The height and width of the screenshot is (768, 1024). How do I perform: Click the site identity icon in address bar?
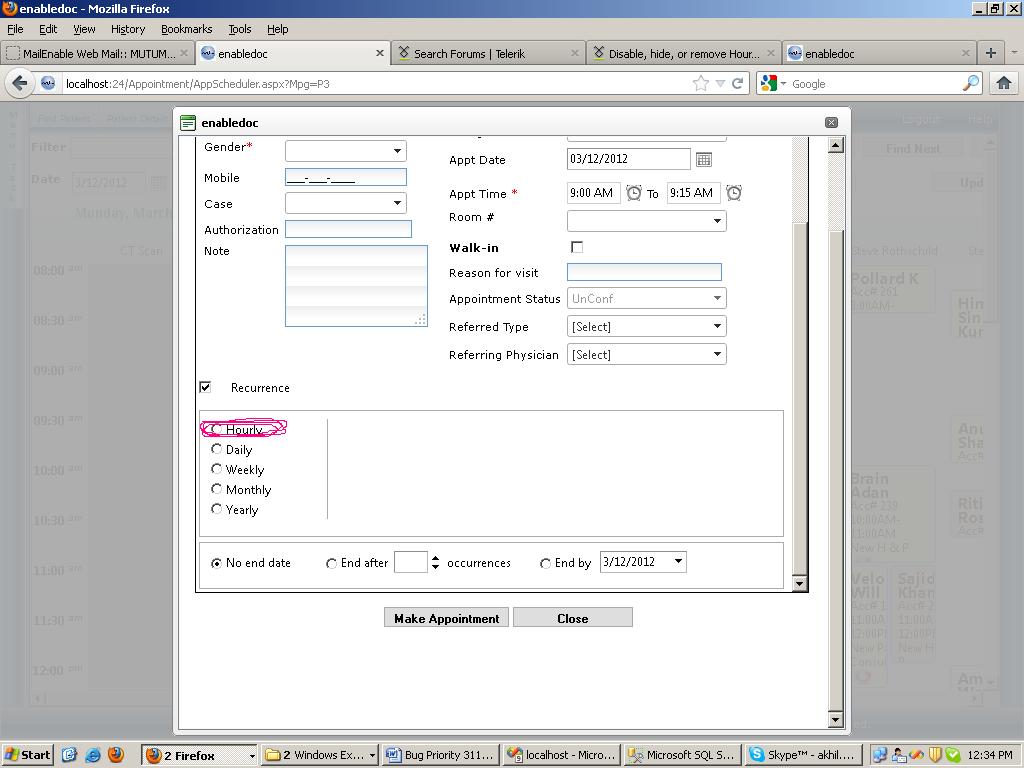48,83
